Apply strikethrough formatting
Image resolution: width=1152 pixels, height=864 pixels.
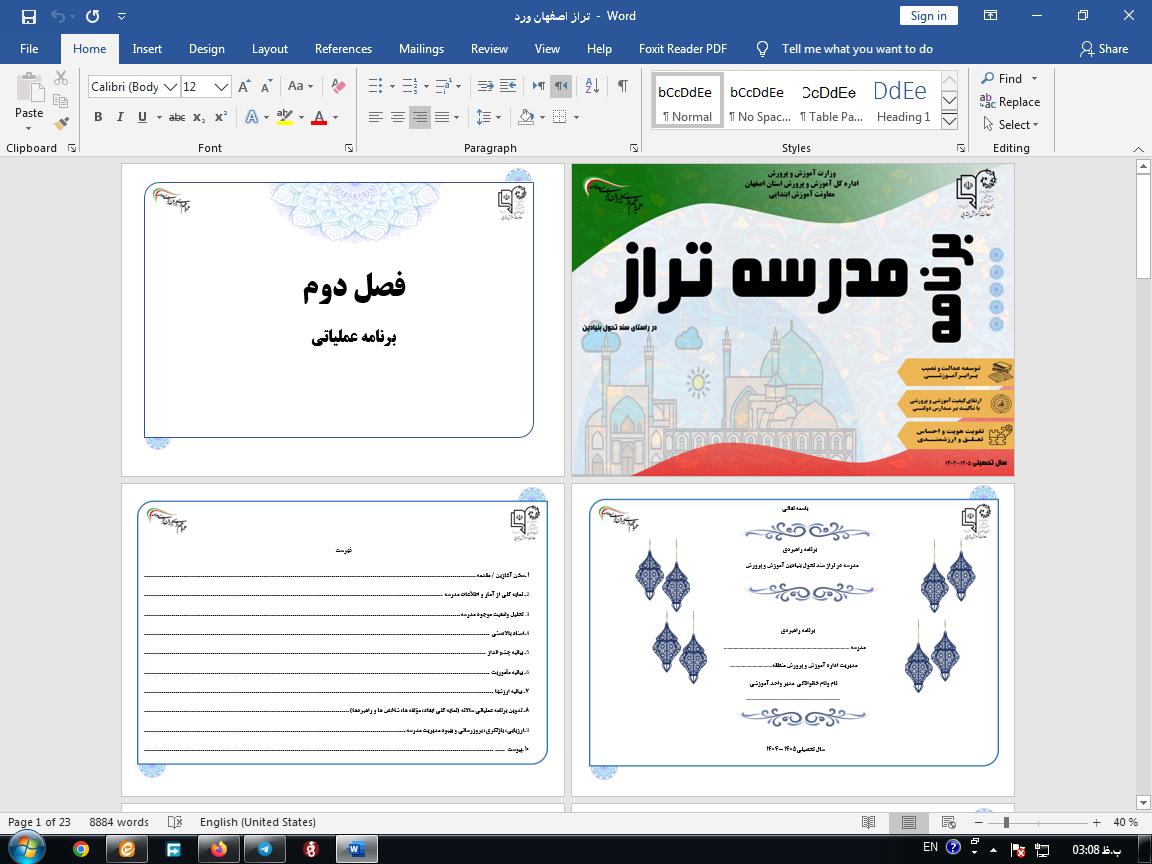click(177, 117)
